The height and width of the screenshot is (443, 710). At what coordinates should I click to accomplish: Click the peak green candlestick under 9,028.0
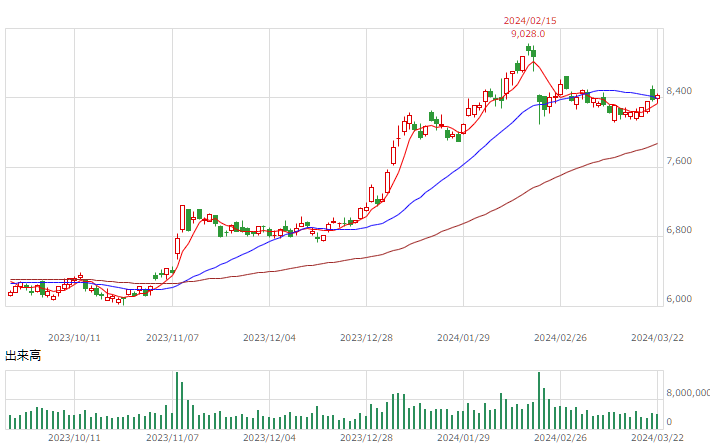tap(528, 48)
